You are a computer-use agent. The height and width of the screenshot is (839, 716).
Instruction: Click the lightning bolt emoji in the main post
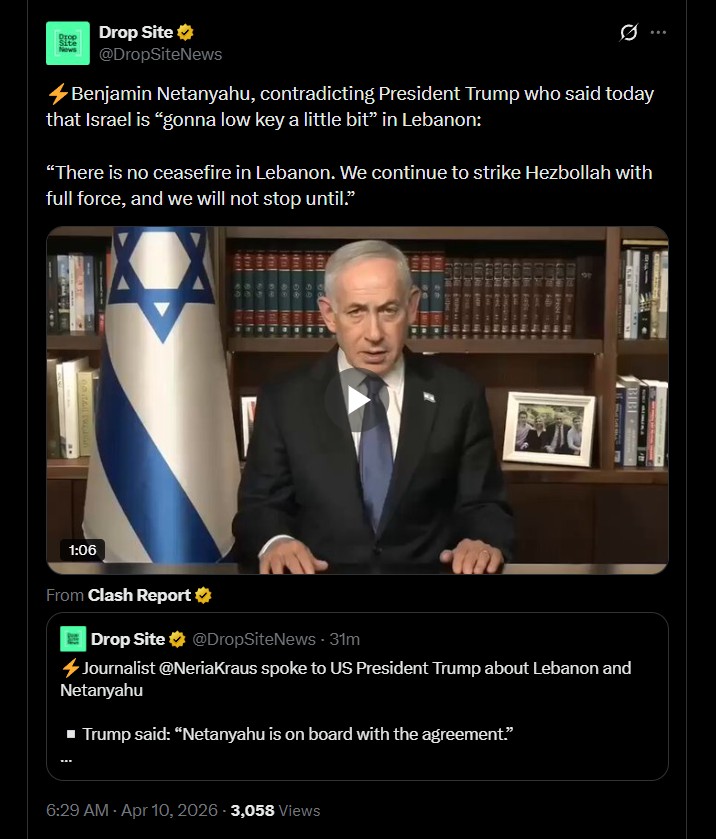(58, 94)
